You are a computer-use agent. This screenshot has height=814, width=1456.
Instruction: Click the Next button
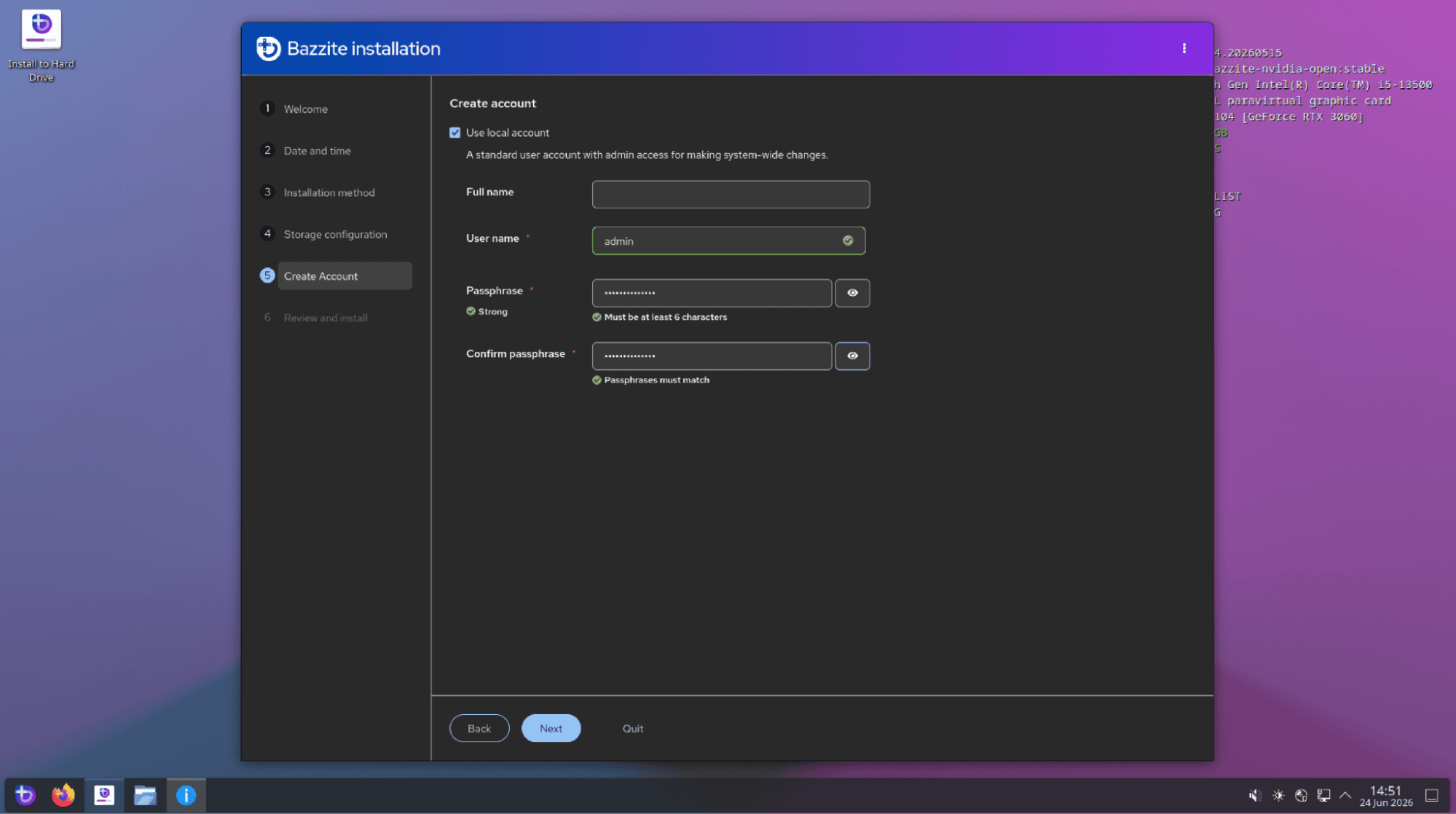[551, 728]
